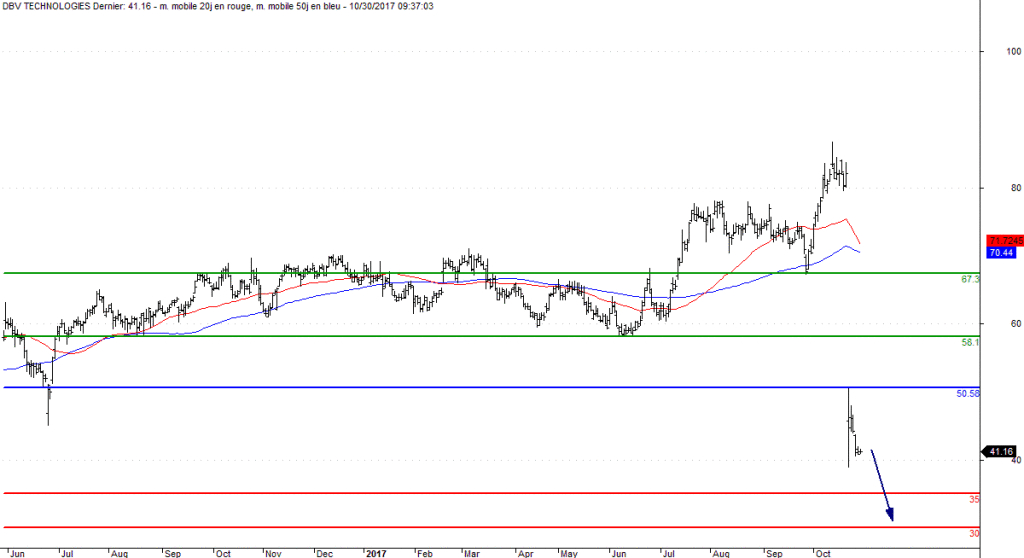Viewport: 1024px width, 558px height.
Task: Click the green 58.1 support level label
Action: (x=969, y=342)
